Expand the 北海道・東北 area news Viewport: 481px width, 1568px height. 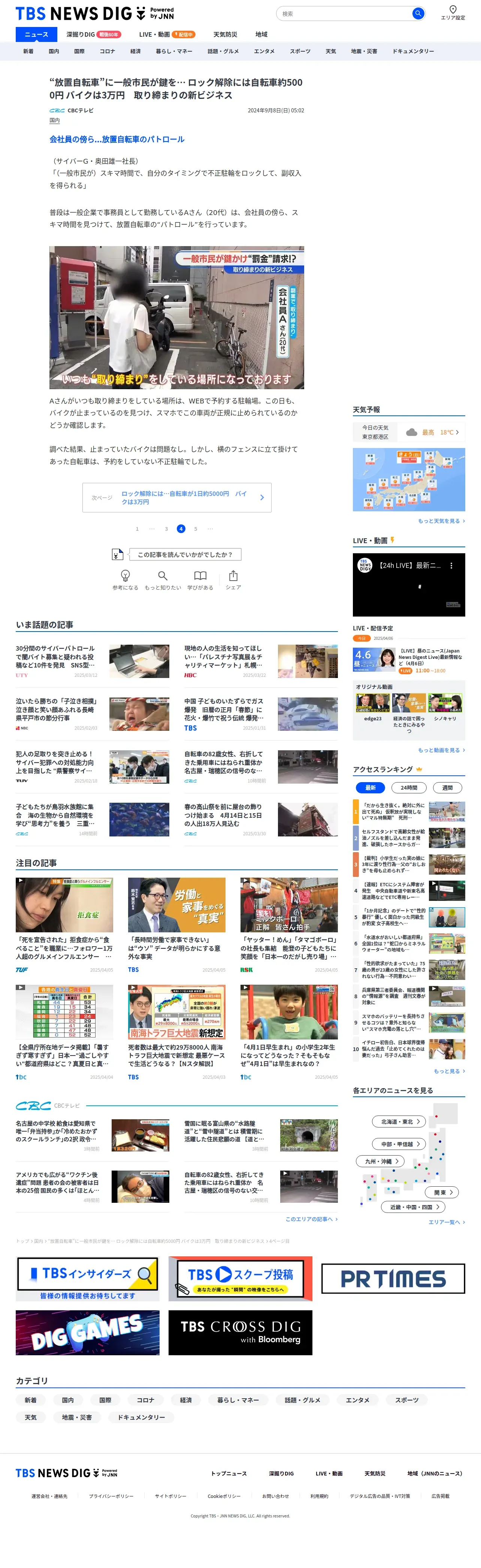tap(399, 1122)
